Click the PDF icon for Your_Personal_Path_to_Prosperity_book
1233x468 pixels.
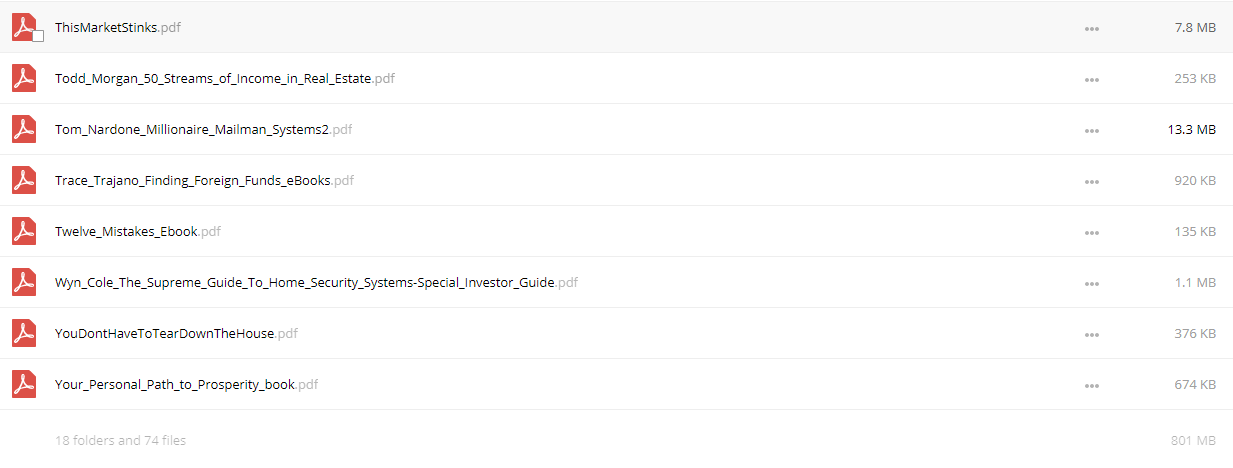pyautogui.click(x=24, y=384)
